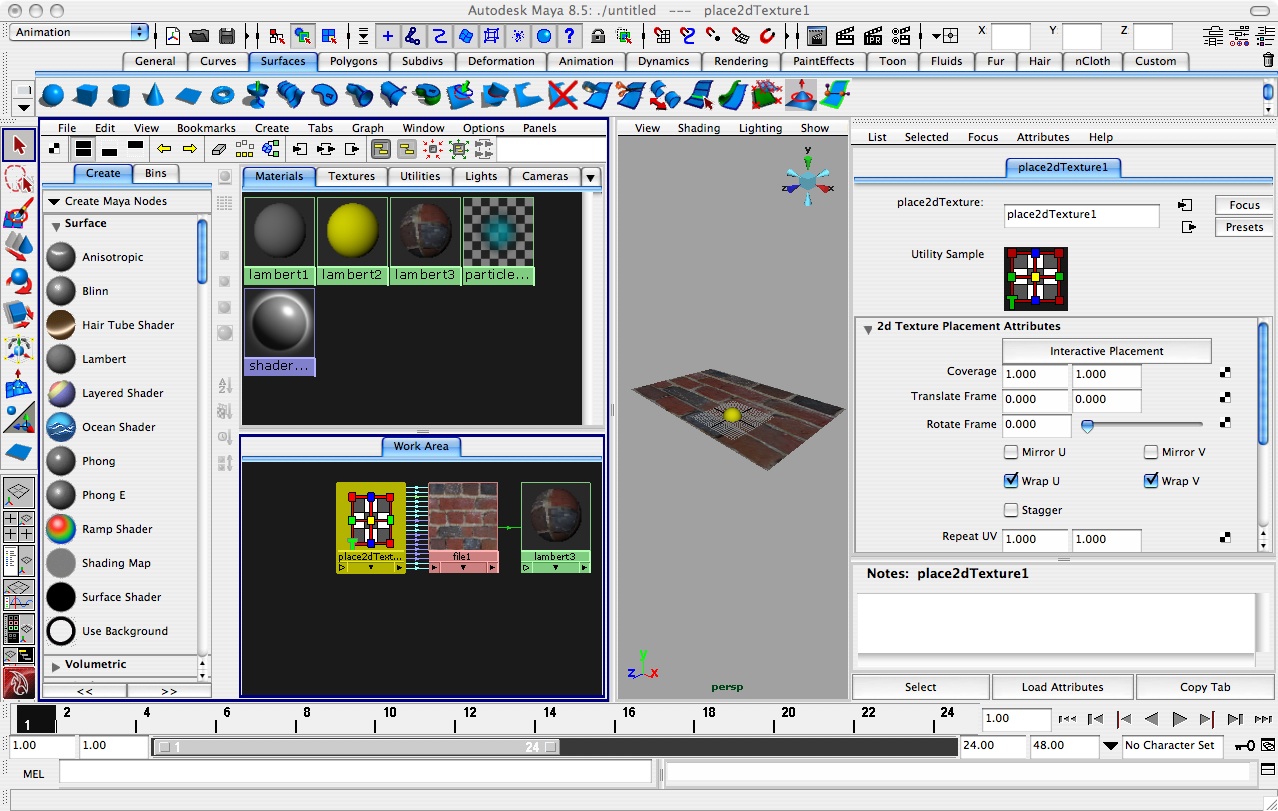Open the Bins tab
Screen dimensions: 1278x811
point(156,173)
